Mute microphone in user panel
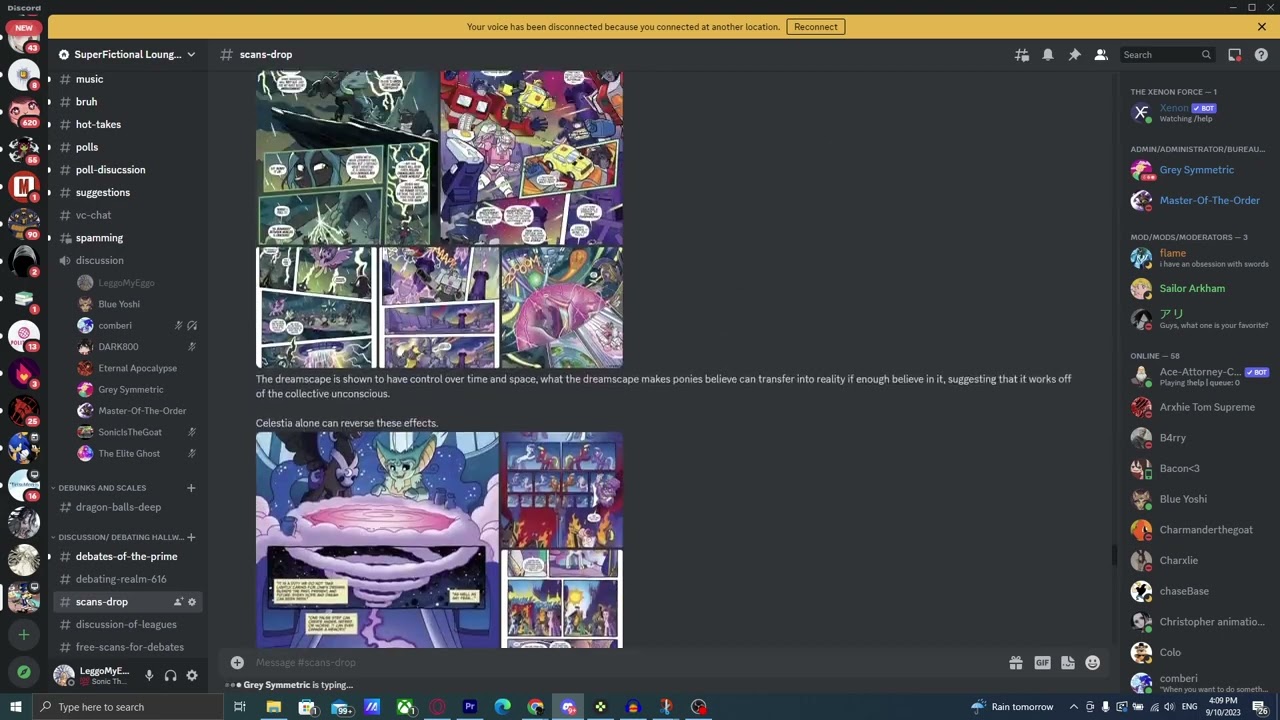Screen dimensions: 1280x720 point(149,676)
